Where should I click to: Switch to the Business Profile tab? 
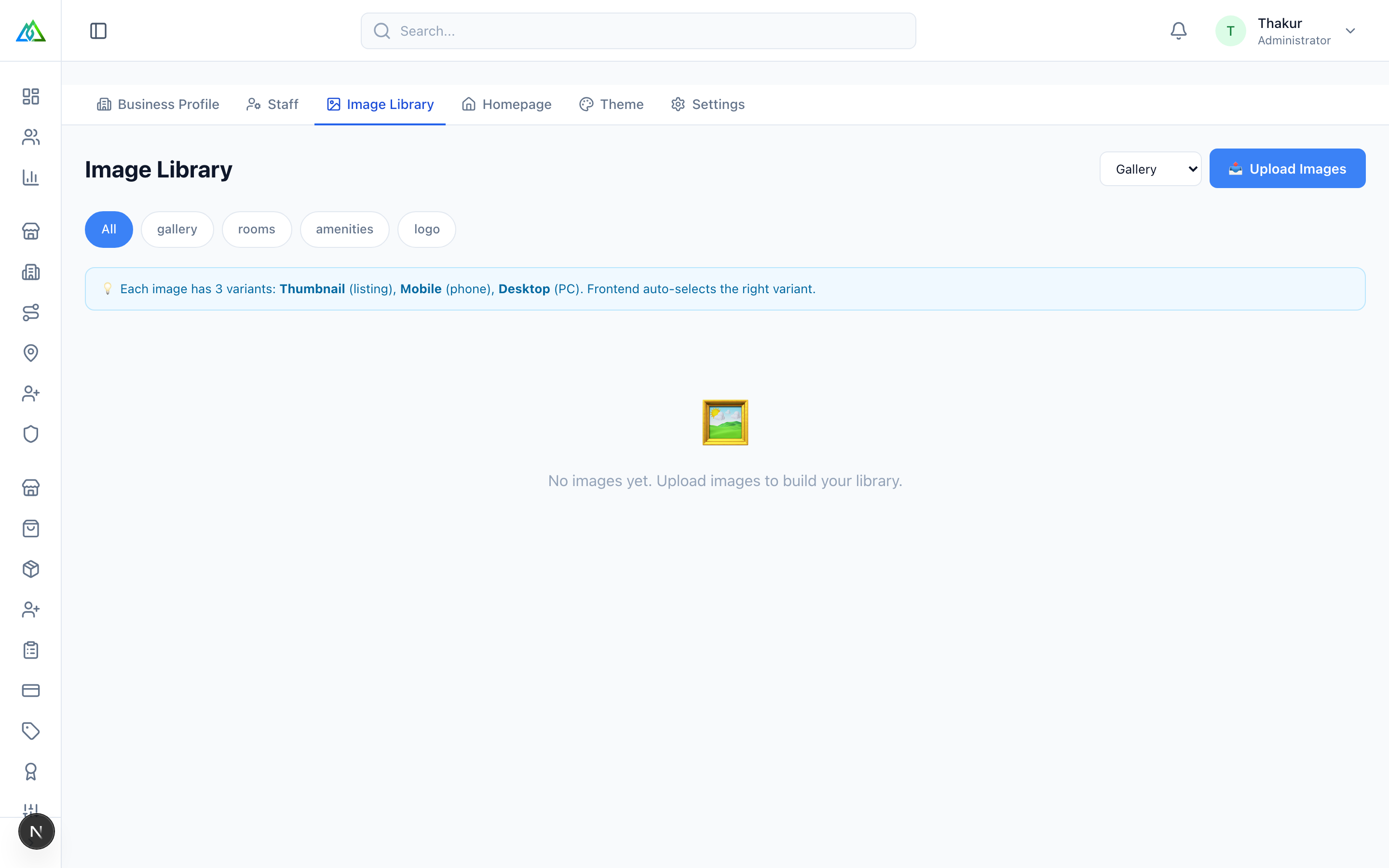[x=158, y=105]
